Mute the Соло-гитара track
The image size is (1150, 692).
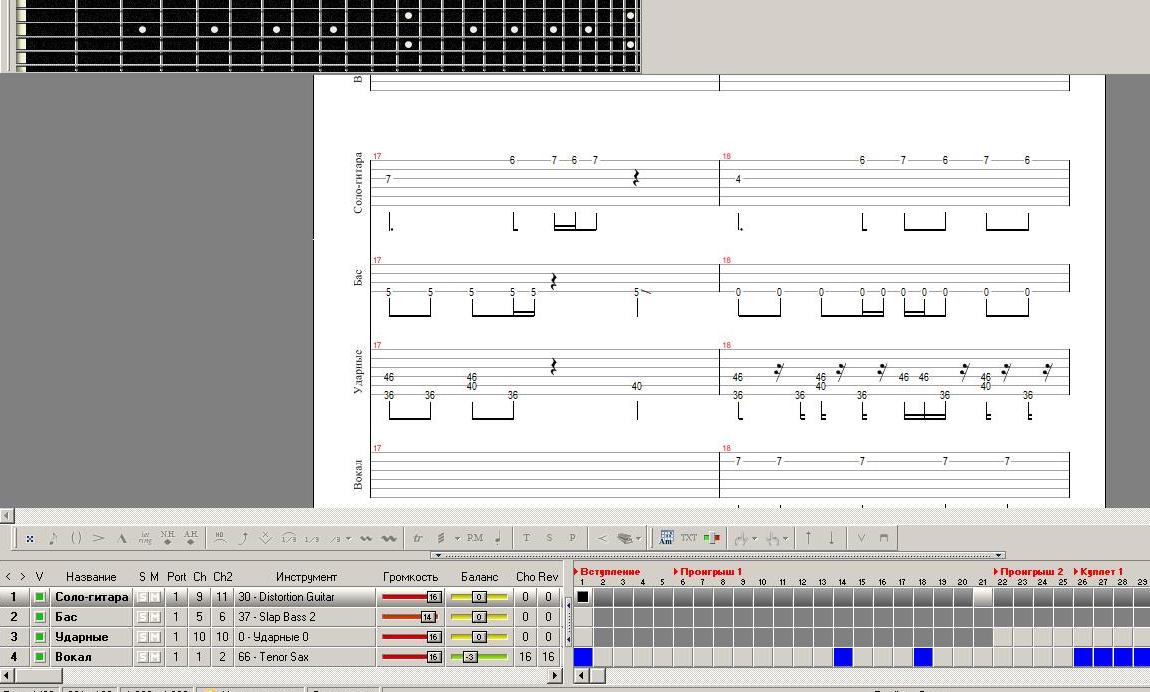click(155, 597)
